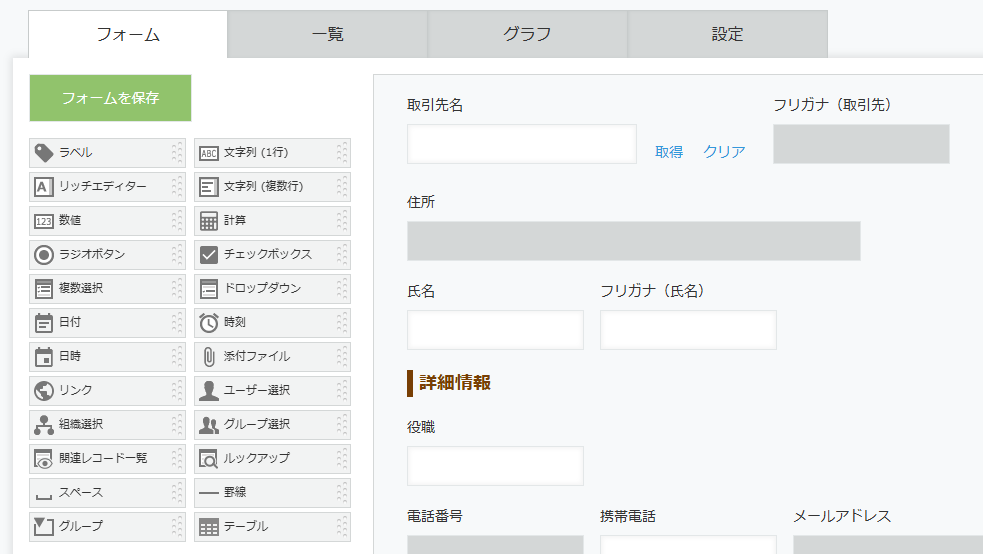Open the グラフ (Graph) tab
Image resolution: width=983 pixels, height=554 pixels.
[528, 34]
